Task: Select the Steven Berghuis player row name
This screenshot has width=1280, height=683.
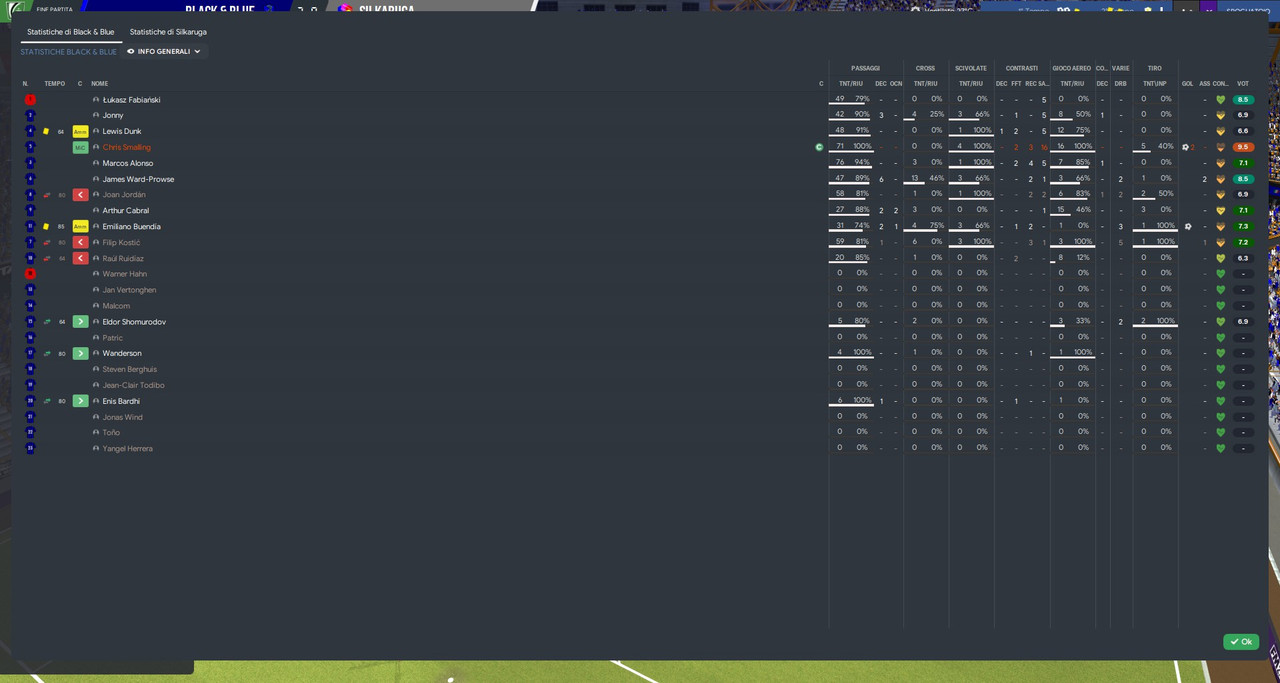Action: pos(130,369)
